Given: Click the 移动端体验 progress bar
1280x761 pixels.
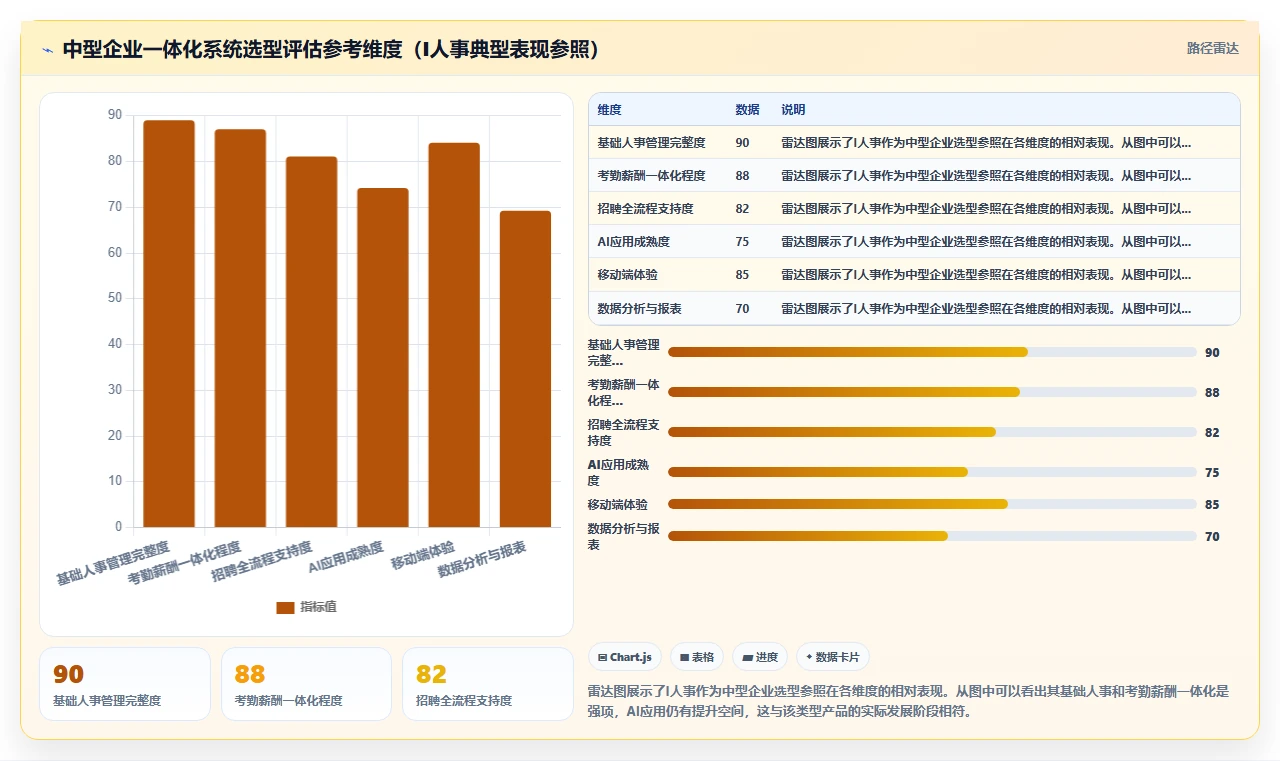Looking at the screenshot, I should click(932, 504).
